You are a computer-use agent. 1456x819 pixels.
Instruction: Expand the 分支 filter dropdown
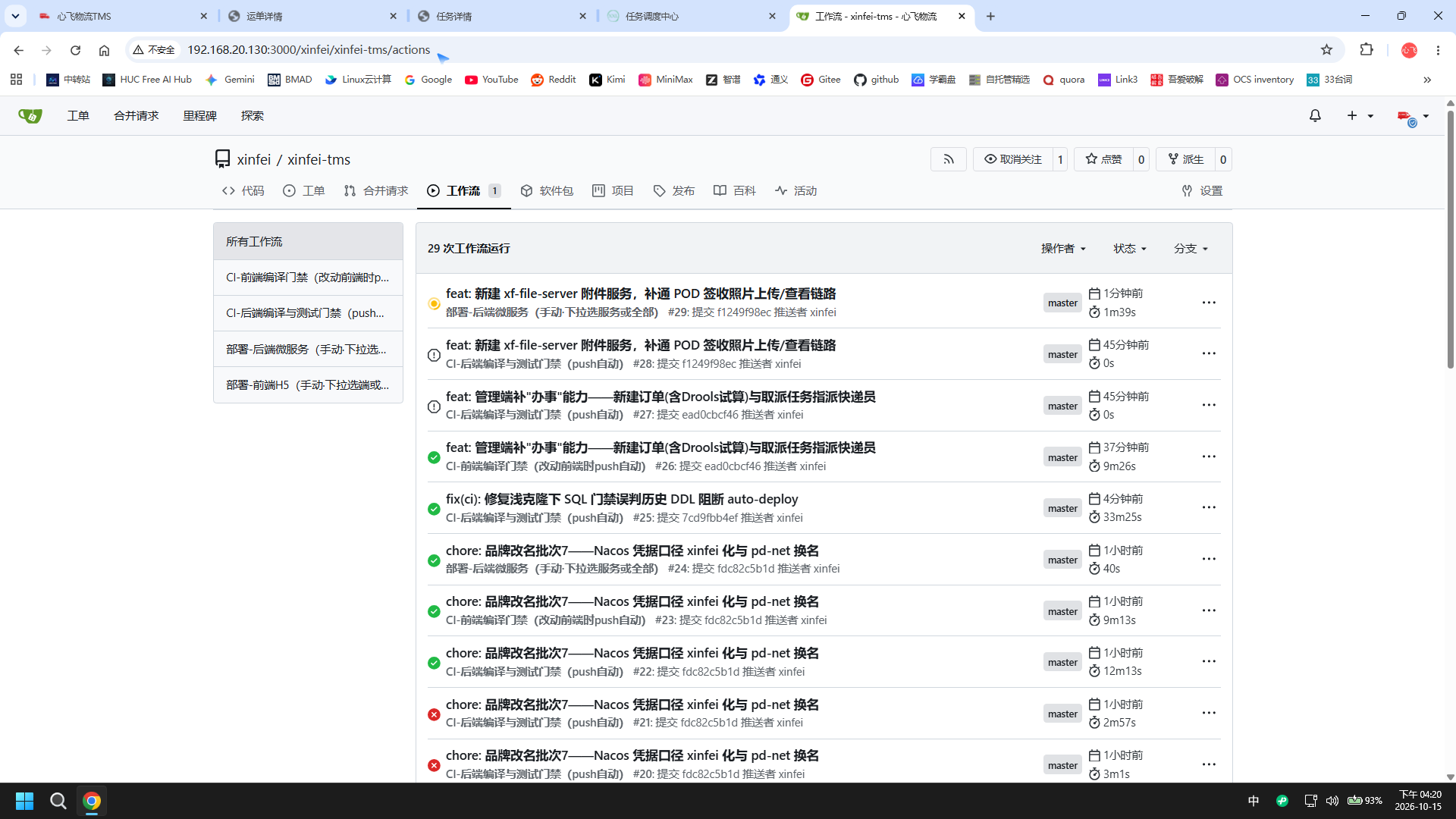(1191, 249)
